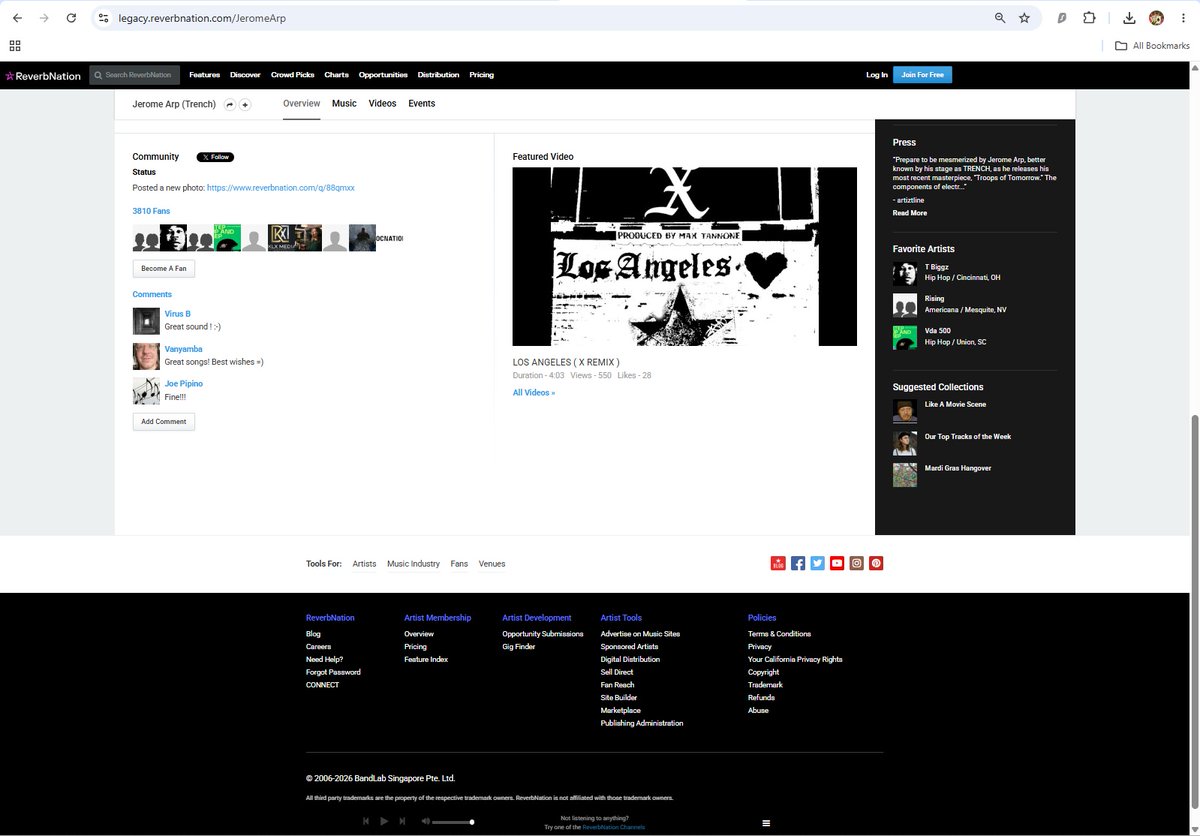Open the Chrome three-dot menu
This screenshot has width=1200, height=836.
pyautogui.click(x=1183, y=18)
